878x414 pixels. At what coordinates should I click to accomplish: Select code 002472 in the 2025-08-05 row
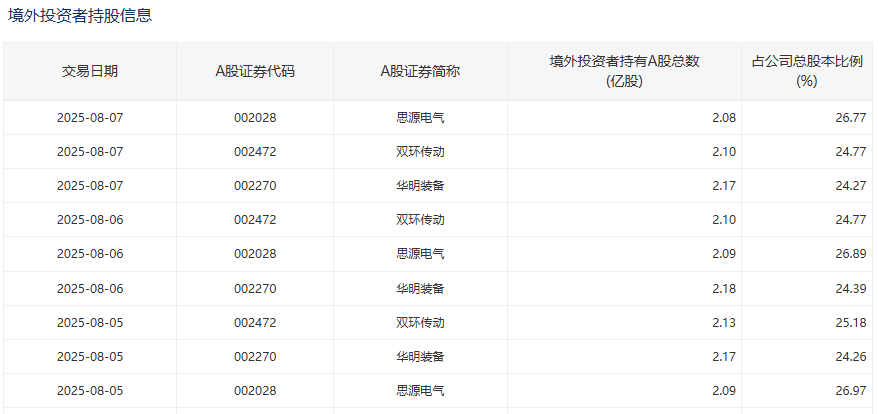point(255,322)
